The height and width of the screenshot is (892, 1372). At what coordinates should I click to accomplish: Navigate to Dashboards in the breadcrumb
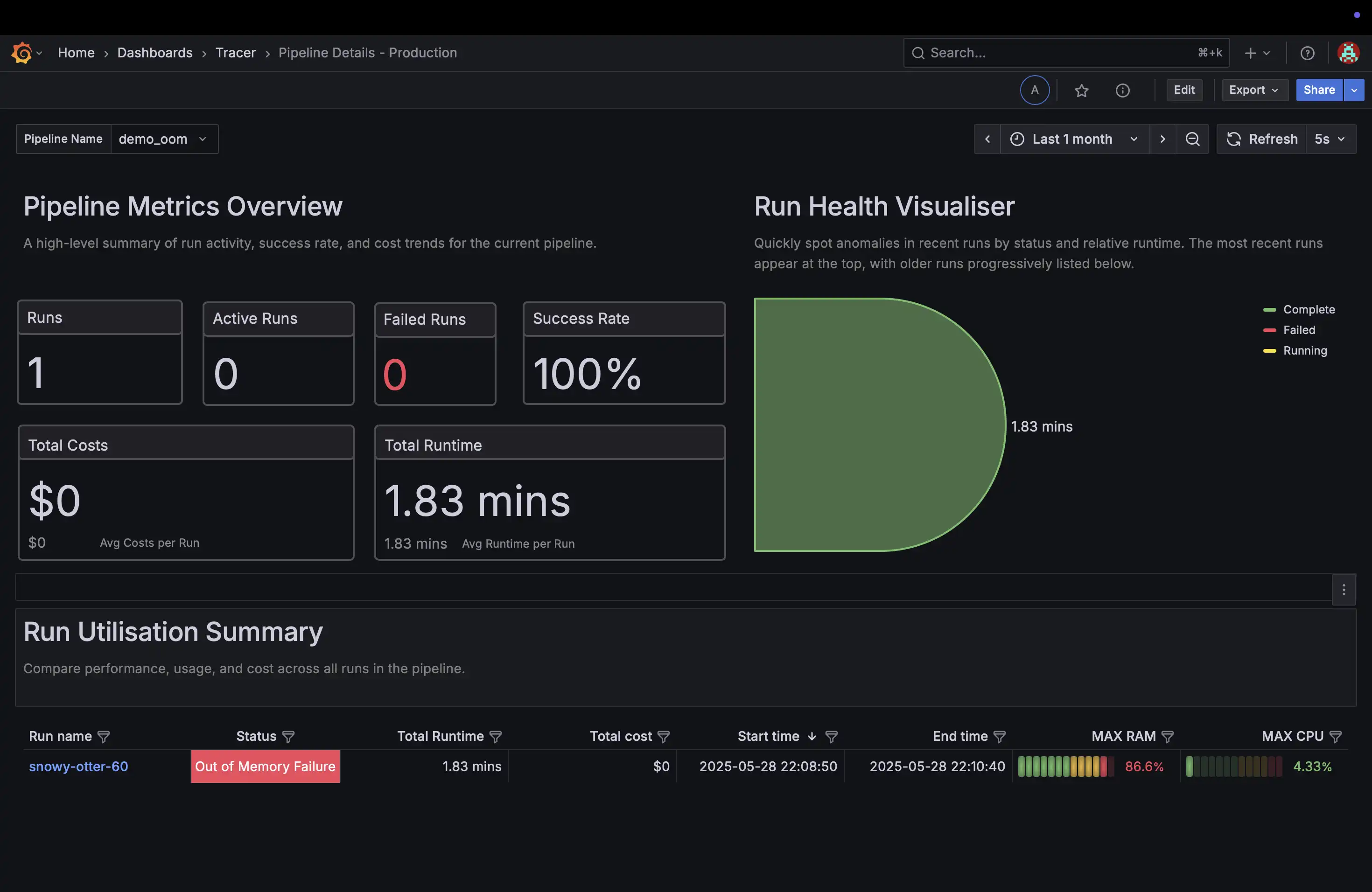click(x=154, y=52)
